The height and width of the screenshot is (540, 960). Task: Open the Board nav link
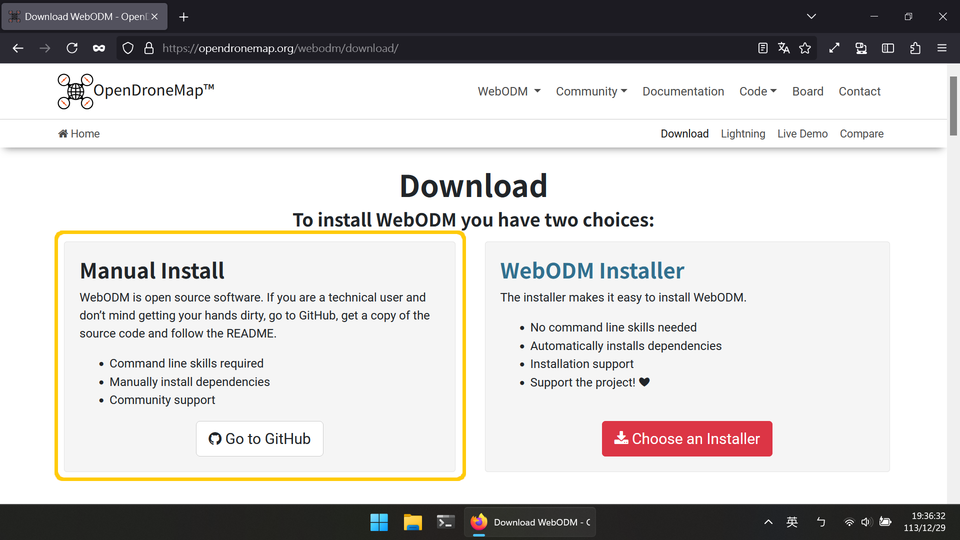tap(808, 91)
